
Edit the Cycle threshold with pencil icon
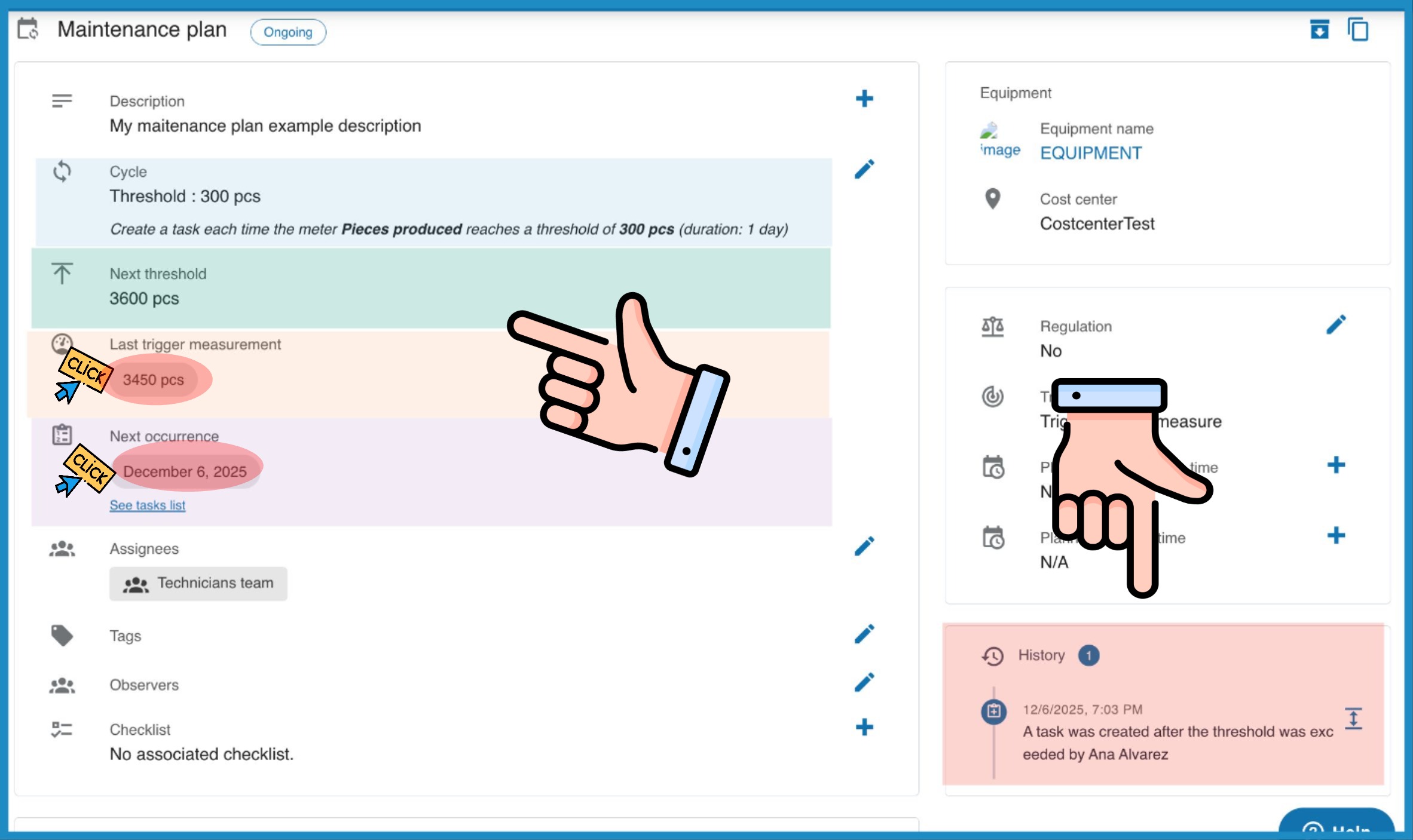pyautogui.click(x=864, y=170)
